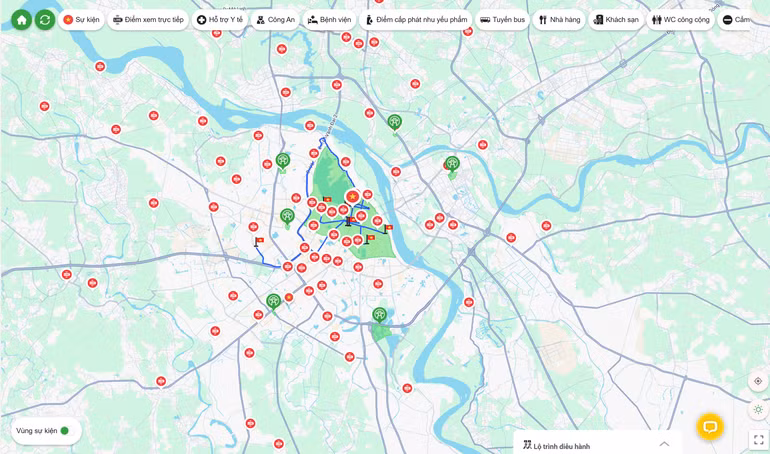
Task: Filter map by Khách sạn
Action: click(x=615, y=20)
